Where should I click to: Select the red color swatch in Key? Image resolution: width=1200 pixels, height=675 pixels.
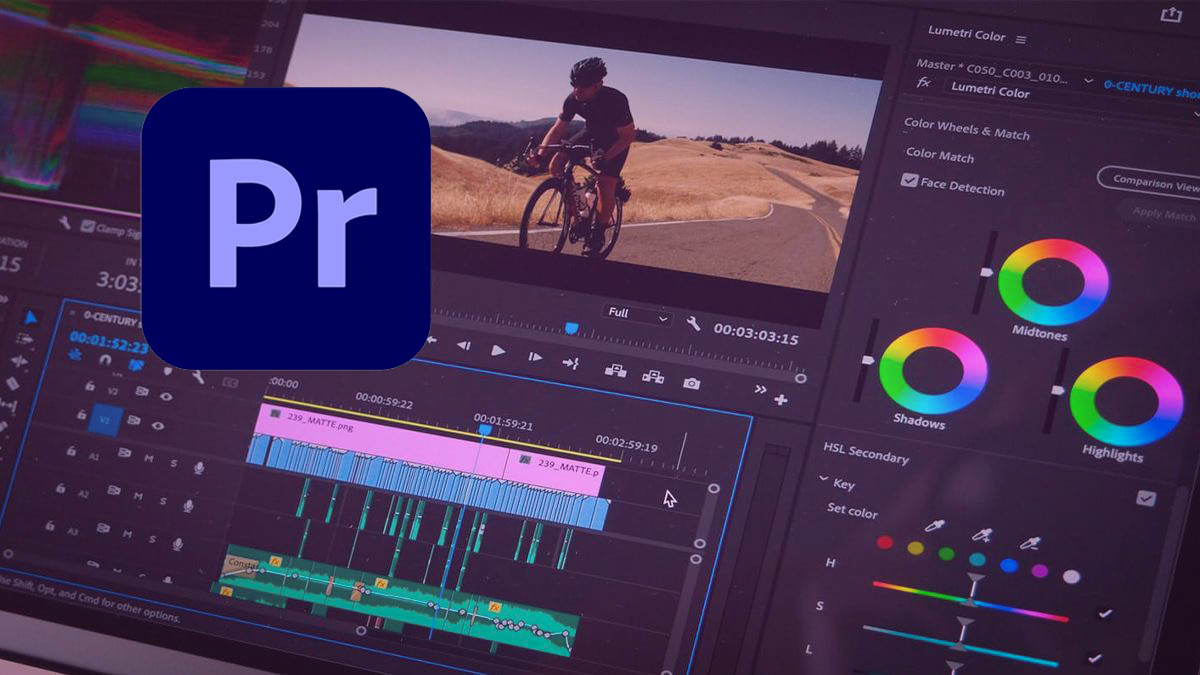(884, 543)
